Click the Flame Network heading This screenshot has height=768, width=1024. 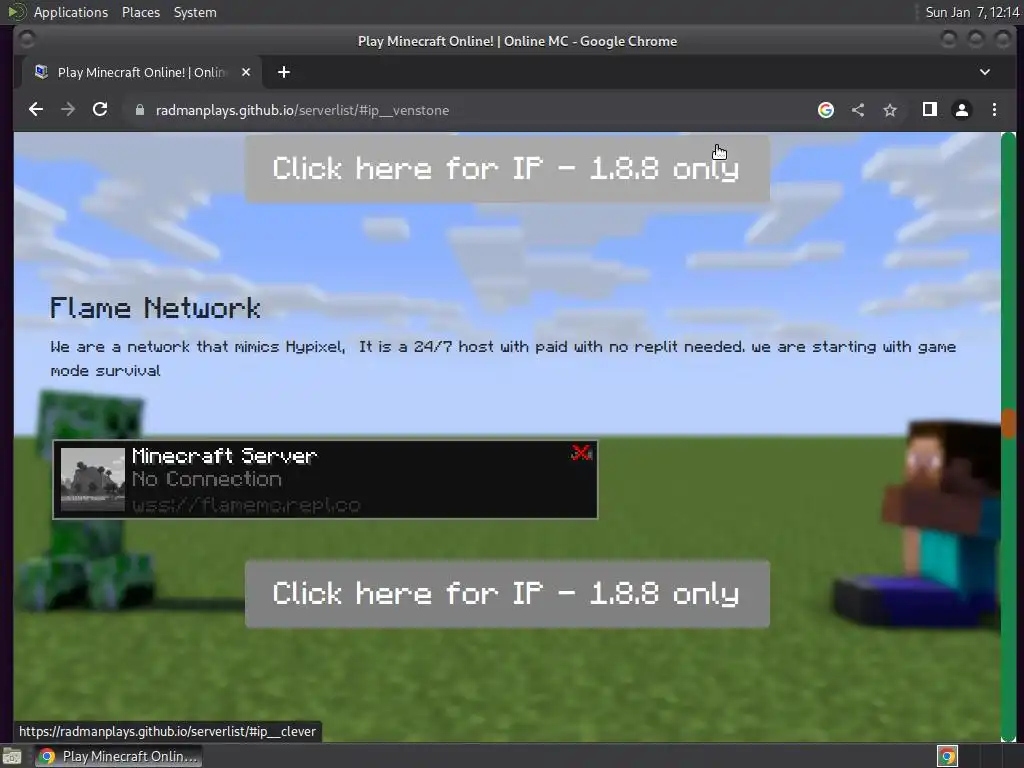155,308
